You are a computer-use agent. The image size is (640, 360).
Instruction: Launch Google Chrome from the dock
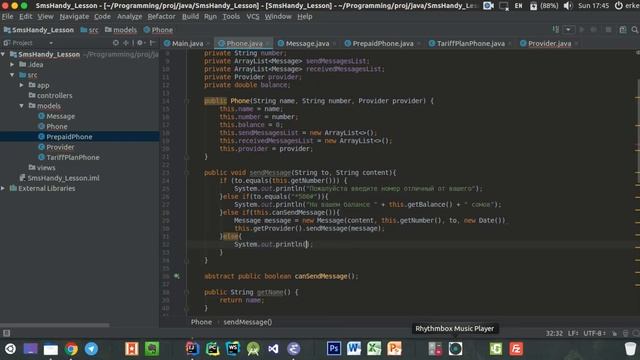click(x=71, y=349)
